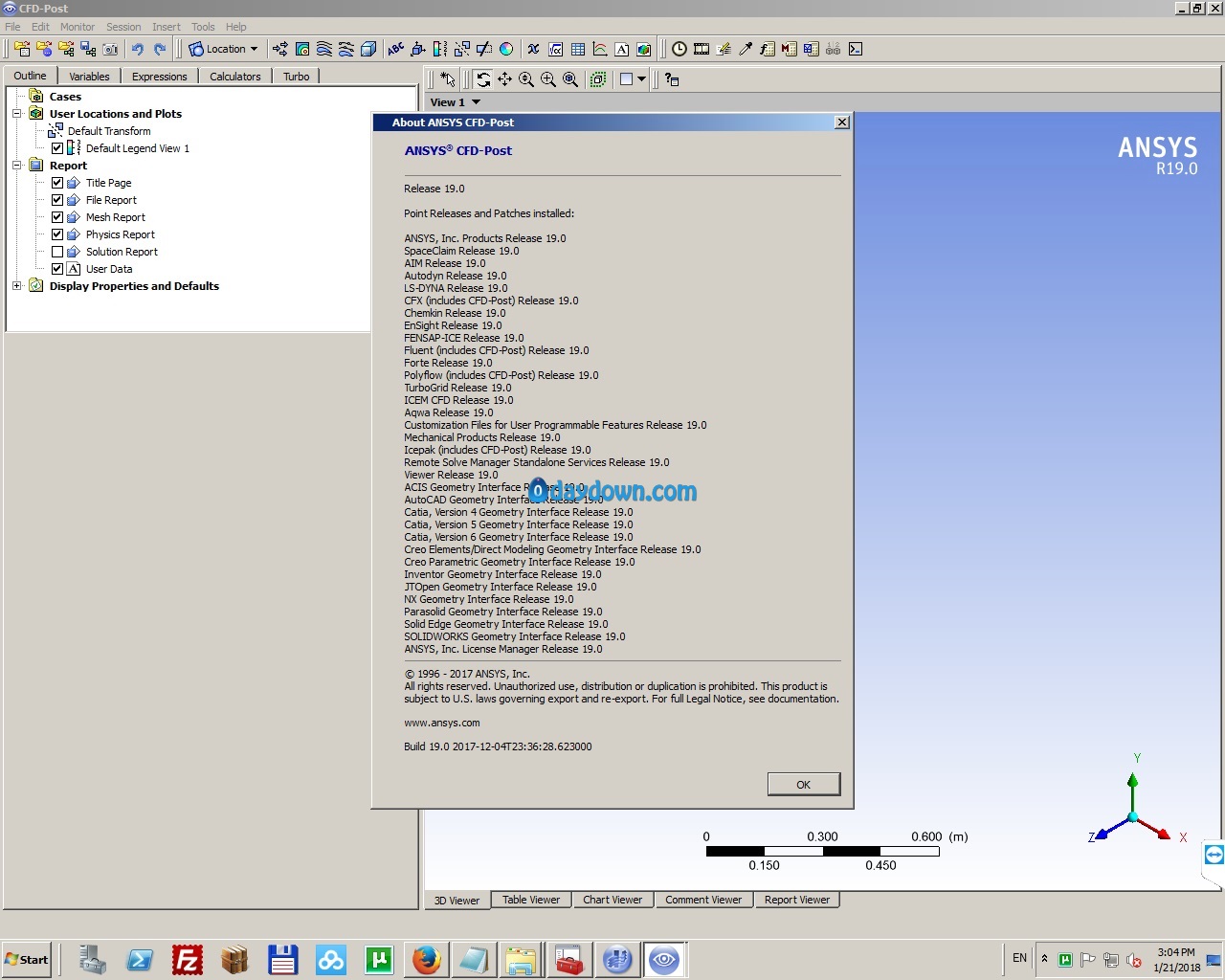Click the Rotate view tool

pyautogui.click(x=483, y=79)
